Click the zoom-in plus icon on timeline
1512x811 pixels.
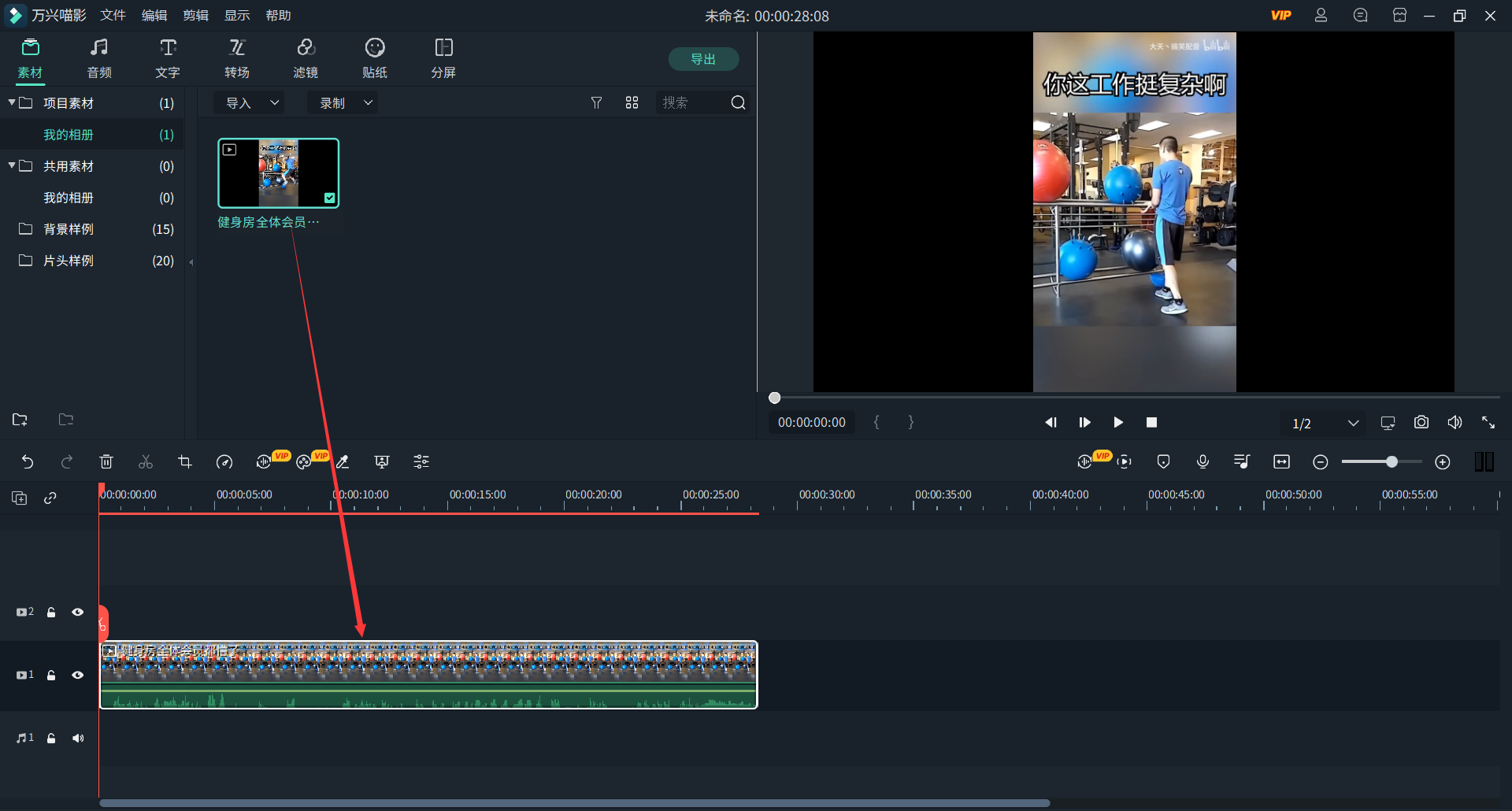(1442, 462)
